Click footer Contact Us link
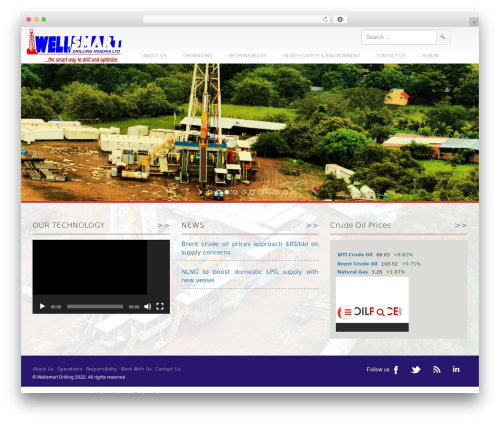 point(168,369)
